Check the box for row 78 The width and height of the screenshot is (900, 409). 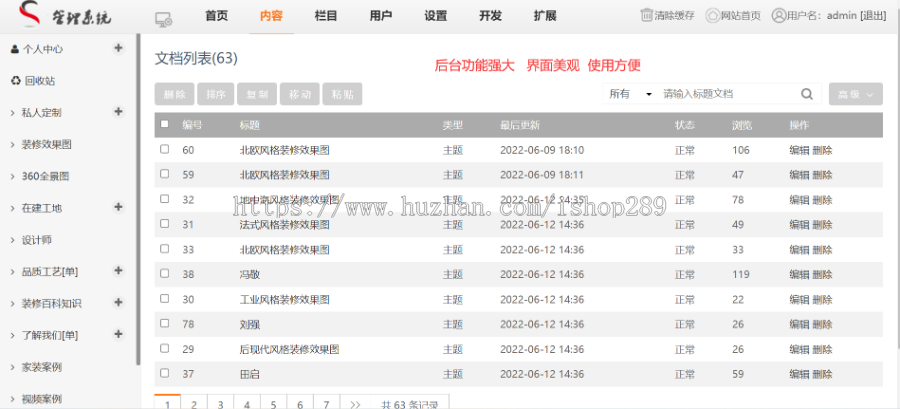point(165,324)
